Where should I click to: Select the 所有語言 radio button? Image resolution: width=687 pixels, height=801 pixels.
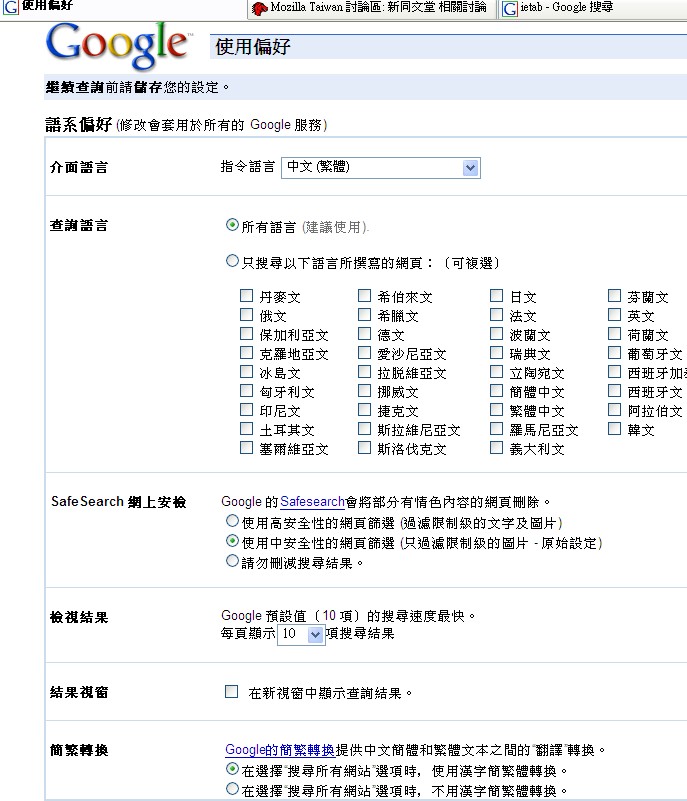point(233,226)
